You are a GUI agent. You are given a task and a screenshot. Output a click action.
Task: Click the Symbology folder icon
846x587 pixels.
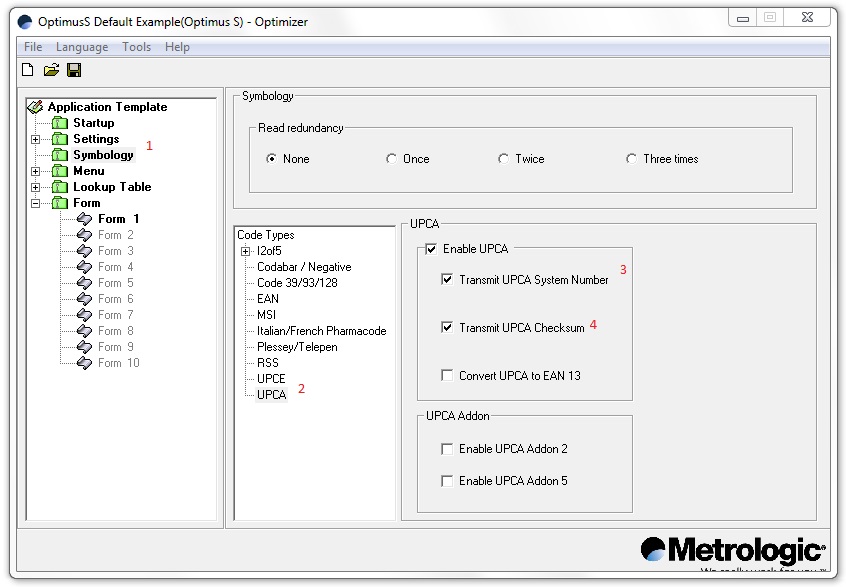coord(59,155)
